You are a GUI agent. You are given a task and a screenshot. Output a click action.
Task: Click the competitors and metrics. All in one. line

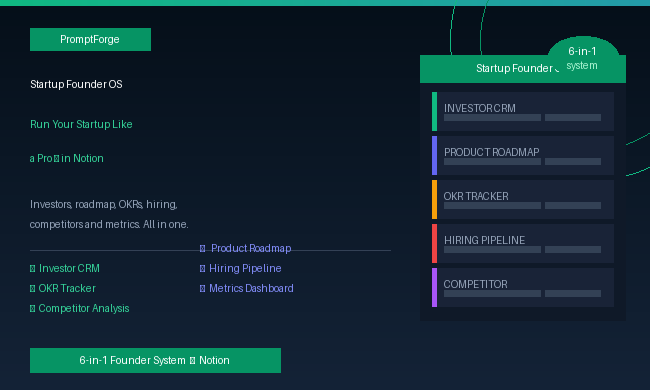point(109,224)
